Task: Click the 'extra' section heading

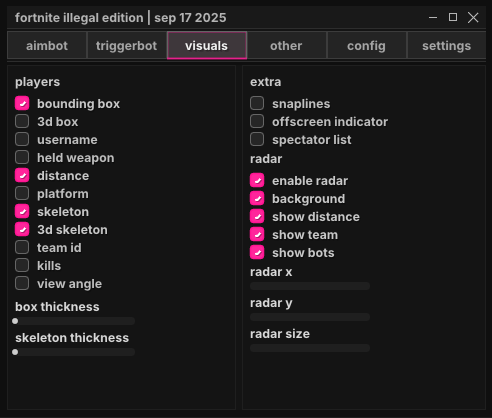Action: [266, 82]
